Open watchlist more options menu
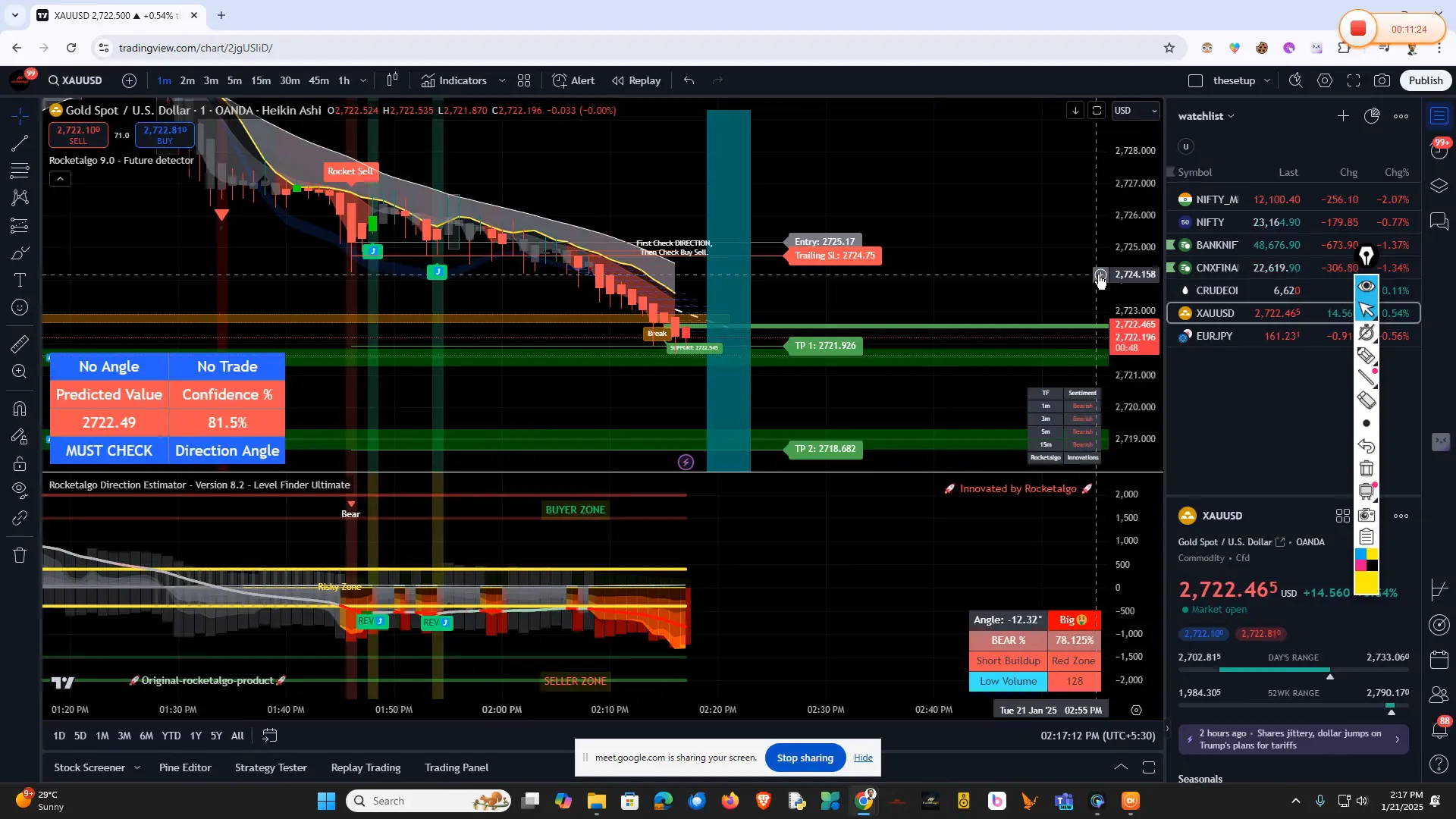This screenshot has height=819, width=1456. click(1401, 116)
